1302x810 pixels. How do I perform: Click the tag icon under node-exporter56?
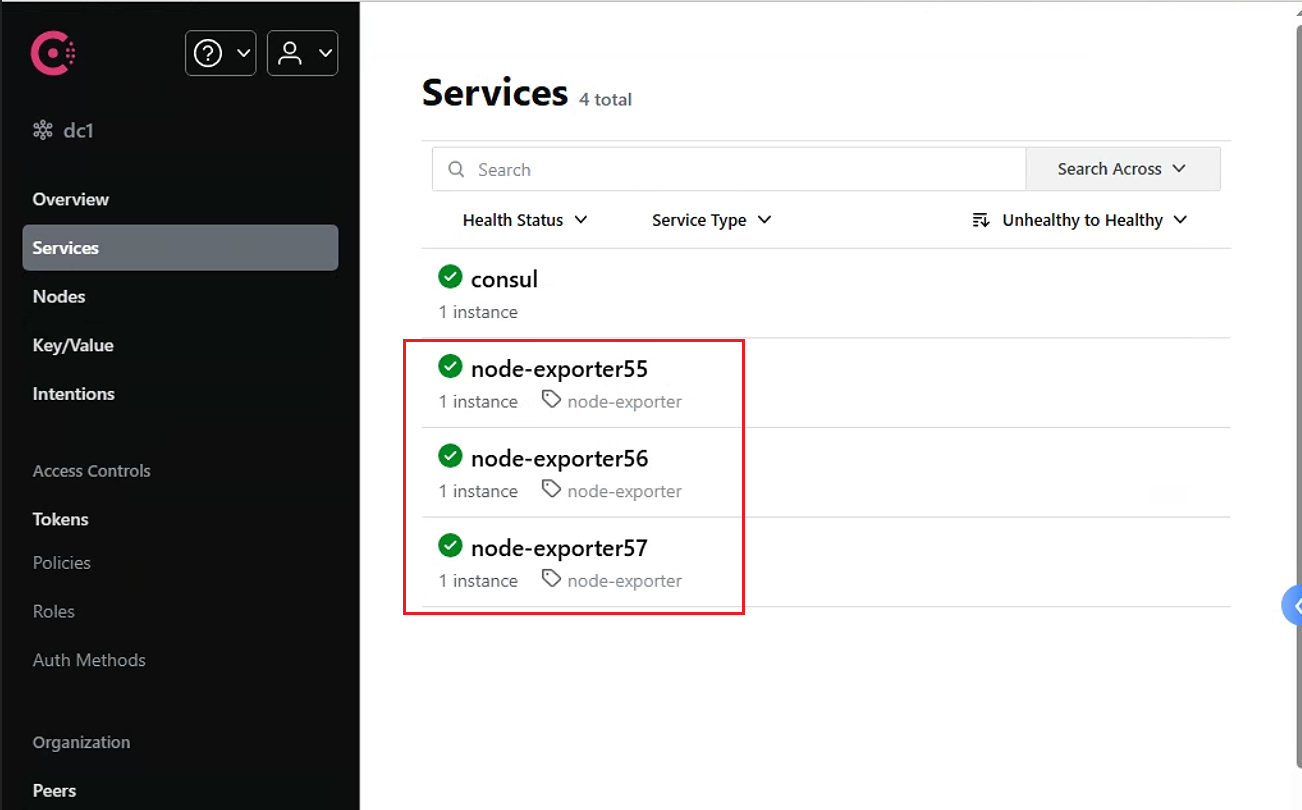551,489
